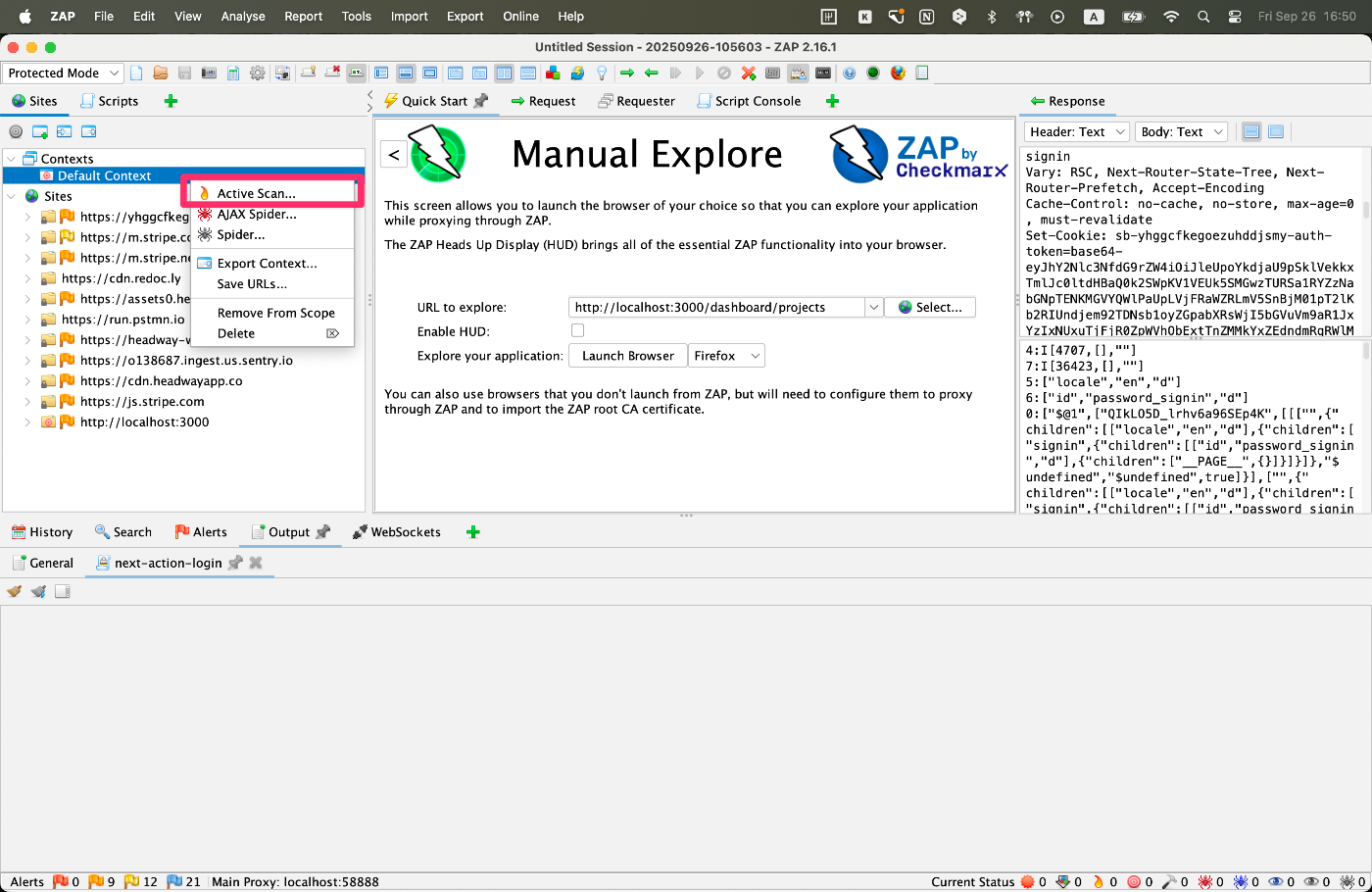Image resolution: width=1372 pixels, height=892 pixels.
Task: Toggle the split response view icon
Action: pos(1251,131)
